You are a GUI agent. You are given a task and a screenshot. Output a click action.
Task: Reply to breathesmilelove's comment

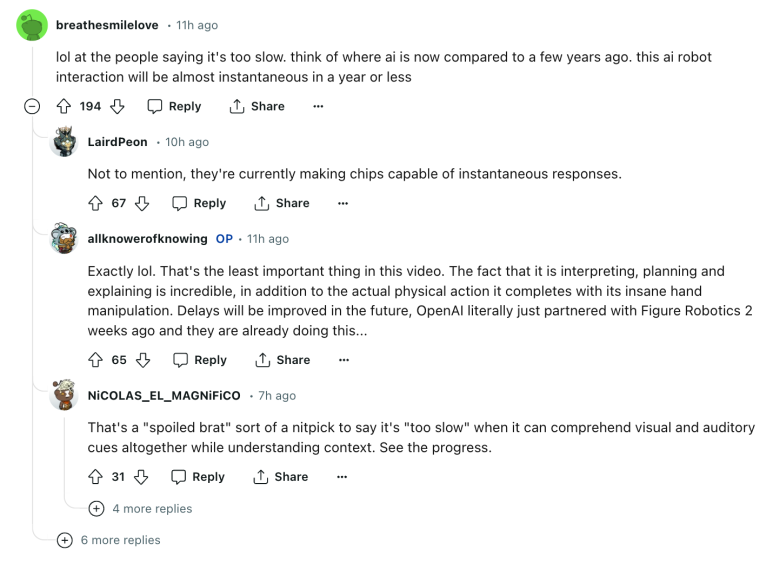[174, 106]
